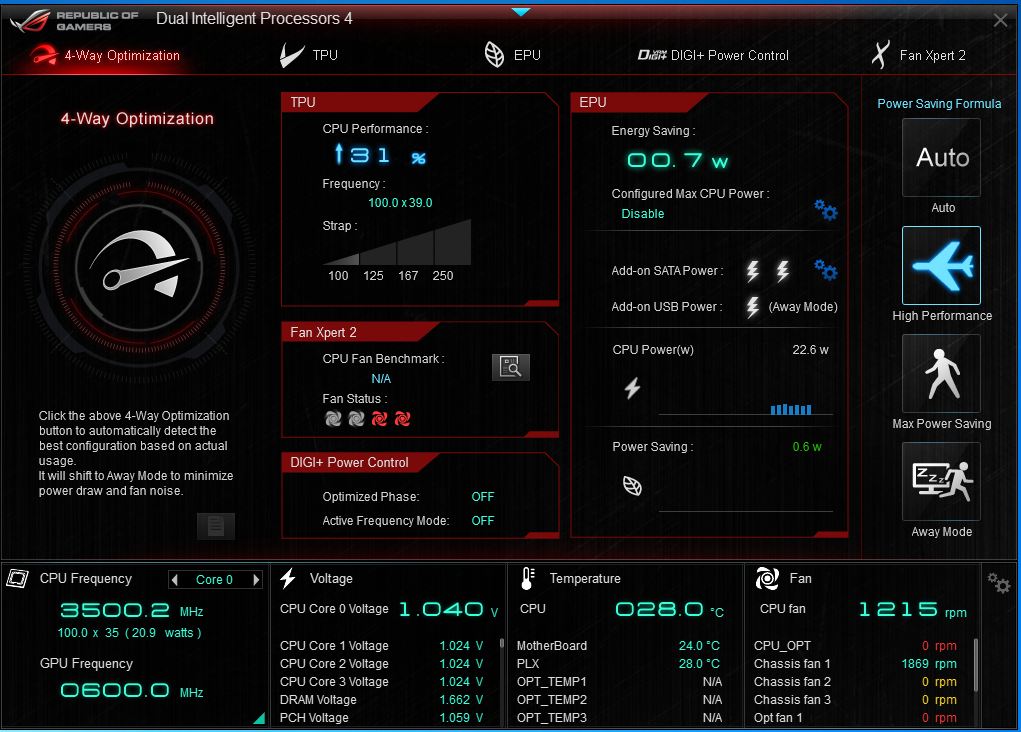Click CPU_OPT fan row
Screen dimensions: 1021x732
click(x=856, y=646)
